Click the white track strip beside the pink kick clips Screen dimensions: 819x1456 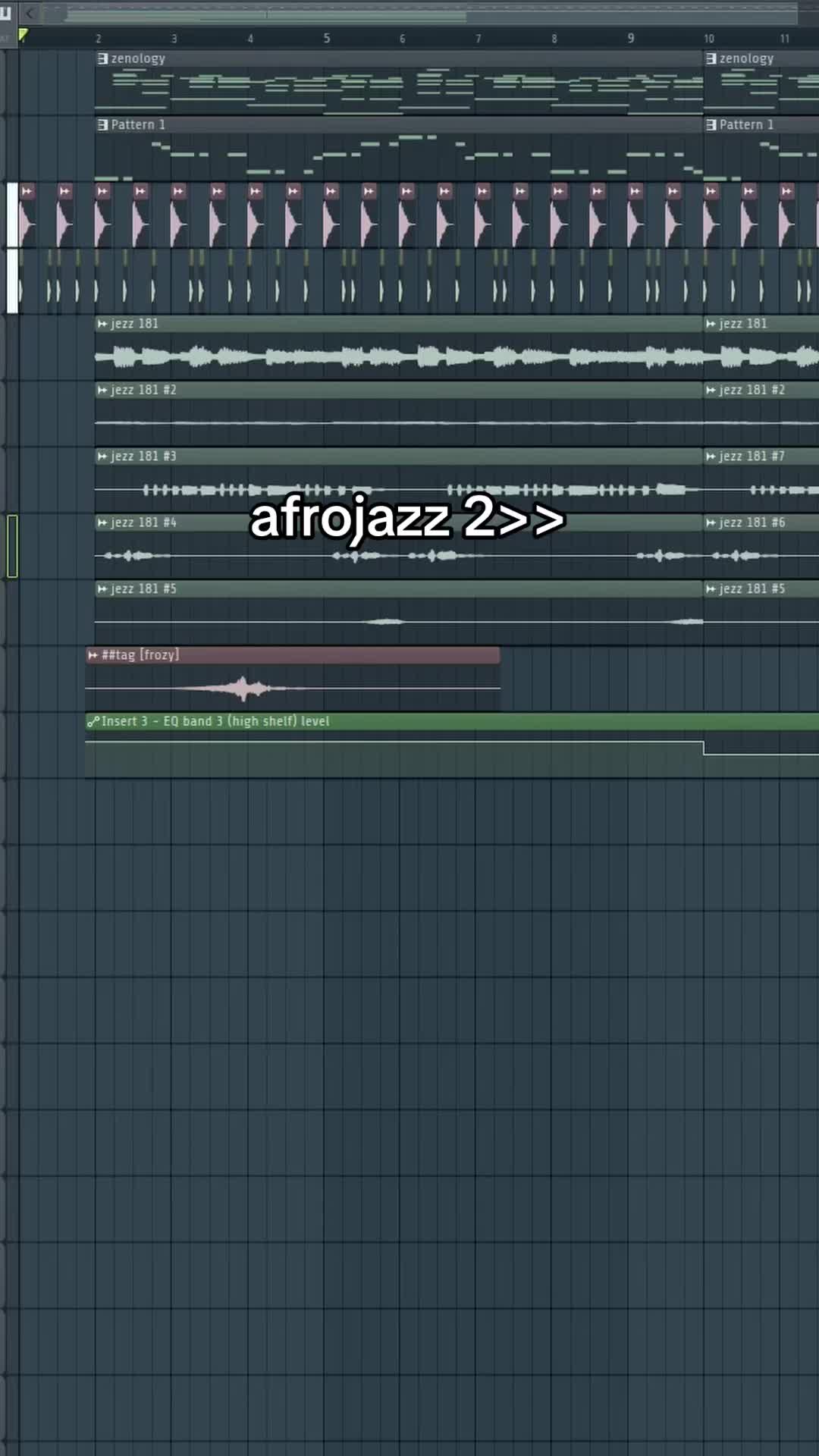[x=12, y=215]
